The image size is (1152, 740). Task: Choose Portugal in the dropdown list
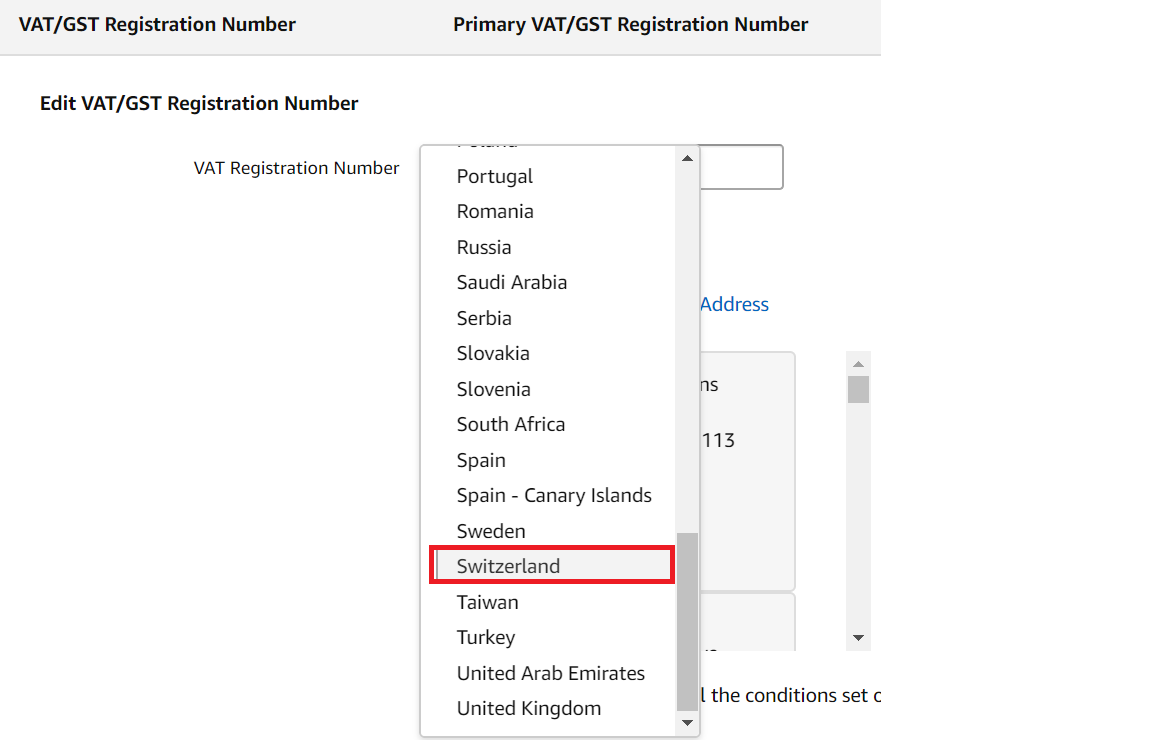point(495,176)
